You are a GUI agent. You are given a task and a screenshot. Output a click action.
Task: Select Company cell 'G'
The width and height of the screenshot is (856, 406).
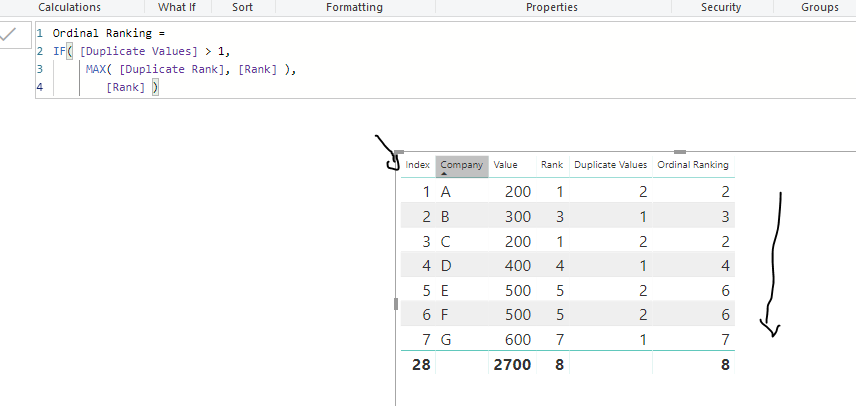pos(446,339)
